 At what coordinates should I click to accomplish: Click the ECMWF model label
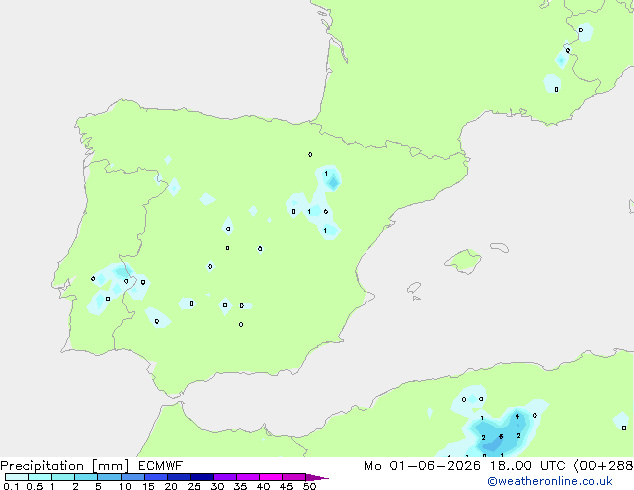point(161,466)
